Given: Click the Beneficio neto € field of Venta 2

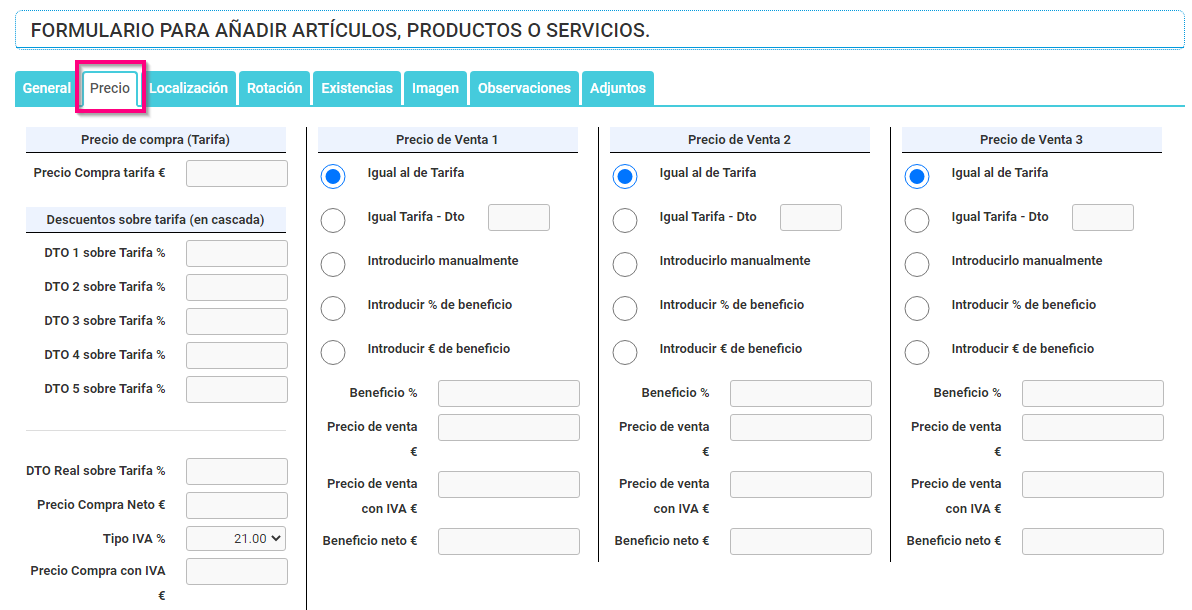Looking at the screenshot, I should (800, 542).
